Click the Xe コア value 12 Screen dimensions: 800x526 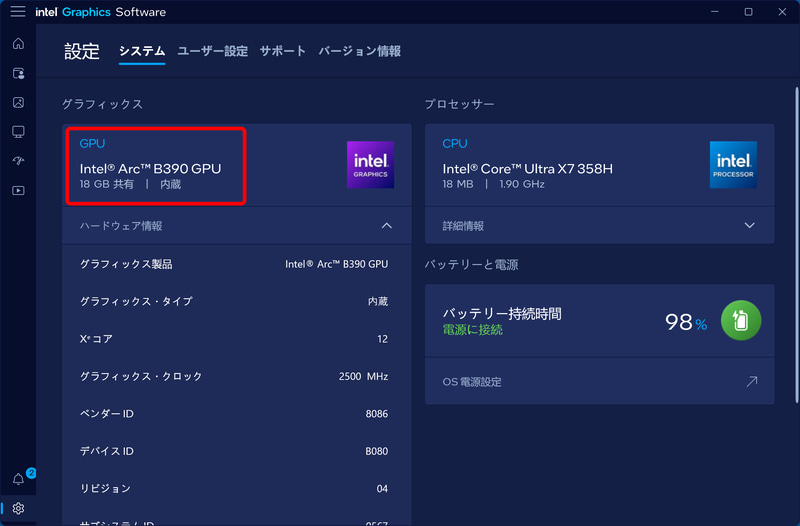pos(383,339)
